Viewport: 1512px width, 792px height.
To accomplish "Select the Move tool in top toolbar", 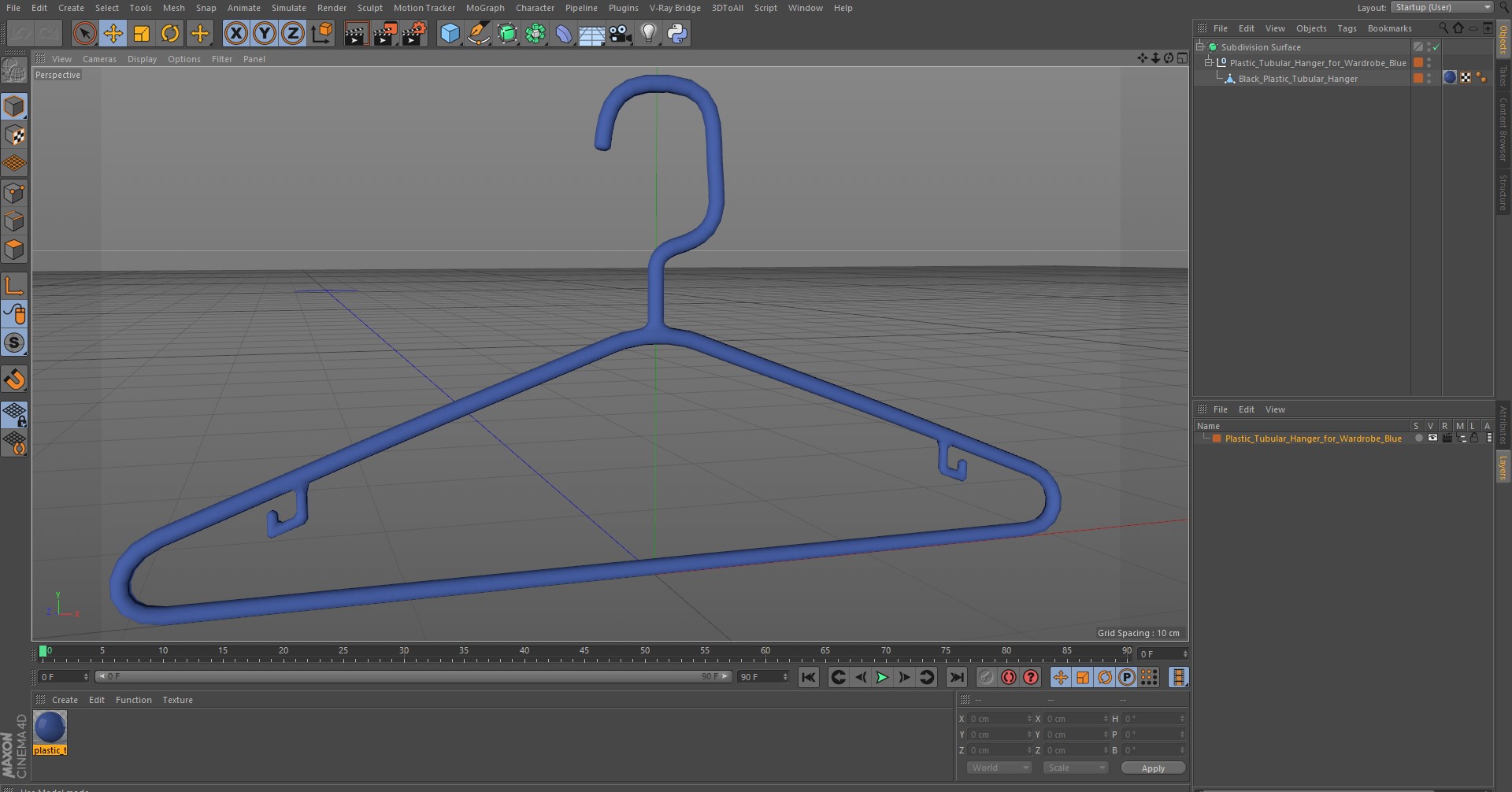I will (x=113, y=33).
